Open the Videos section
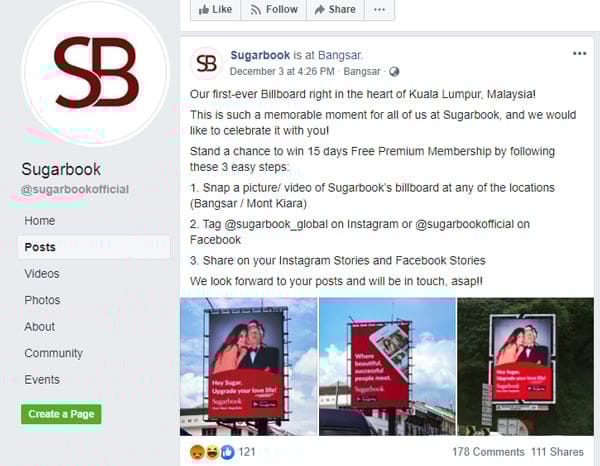 [42, 274]
